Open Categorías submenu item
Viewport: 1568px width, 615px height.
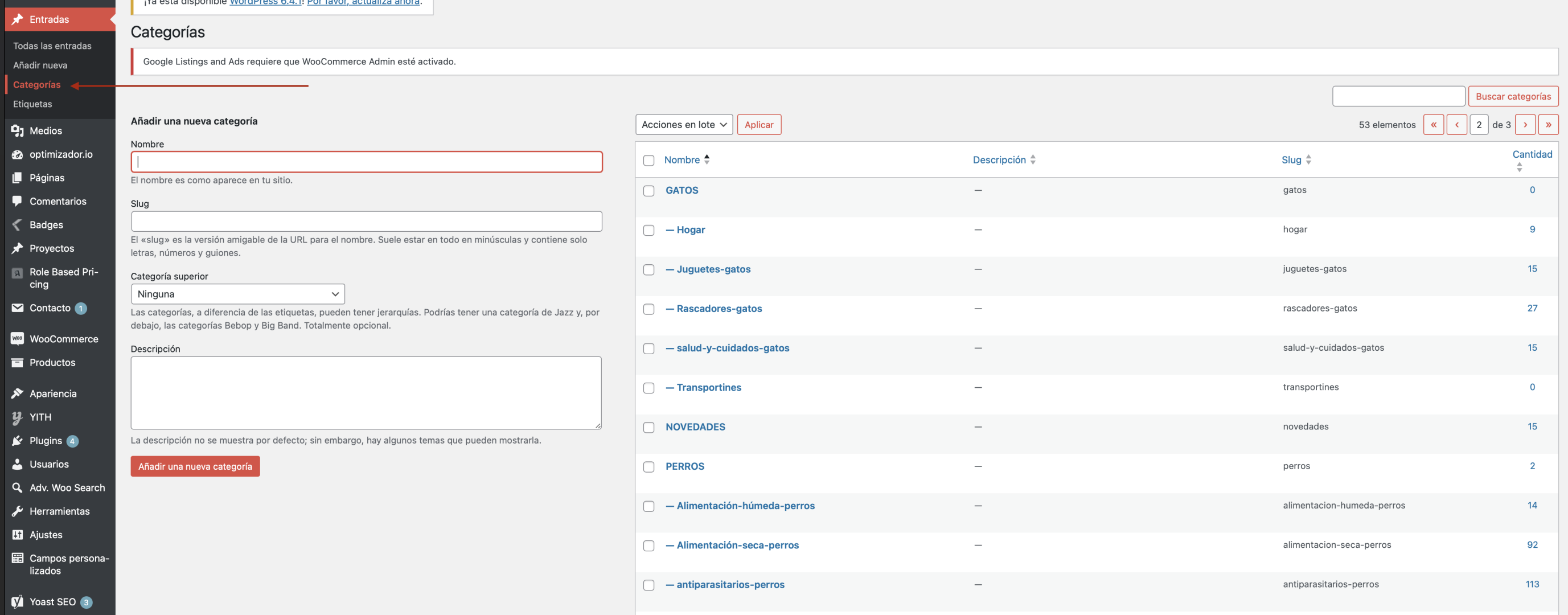[36, 85]
